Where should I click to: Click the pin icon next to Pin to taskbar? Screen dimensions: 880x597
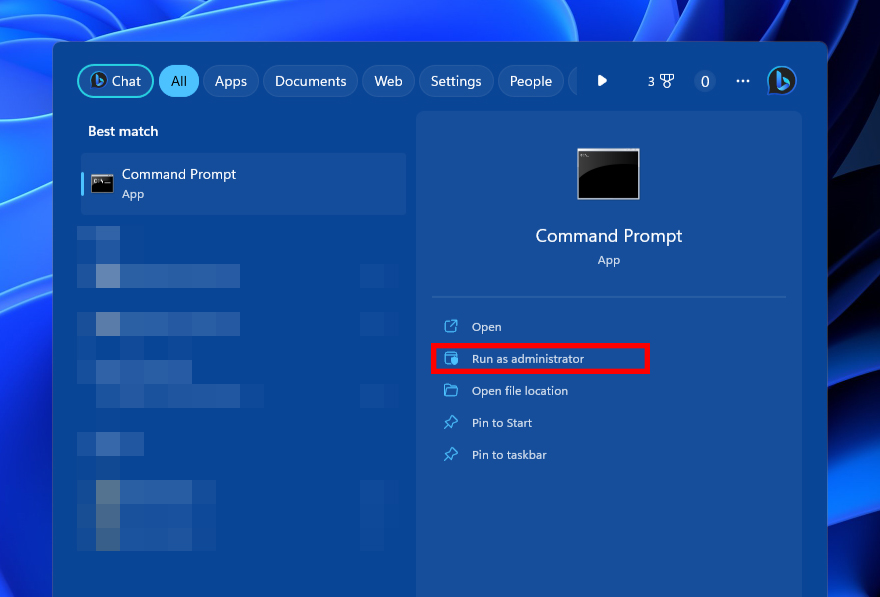pyautogui.click(x=451, y=455)
